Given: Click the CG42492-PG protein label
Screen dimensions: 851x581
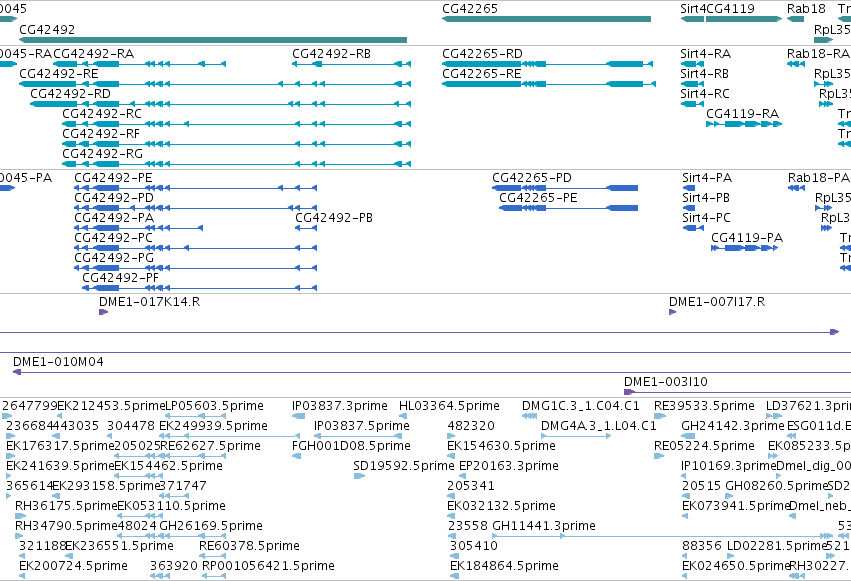Looking at the screenshot, I should pyautogui.click(x=114, y=258).
